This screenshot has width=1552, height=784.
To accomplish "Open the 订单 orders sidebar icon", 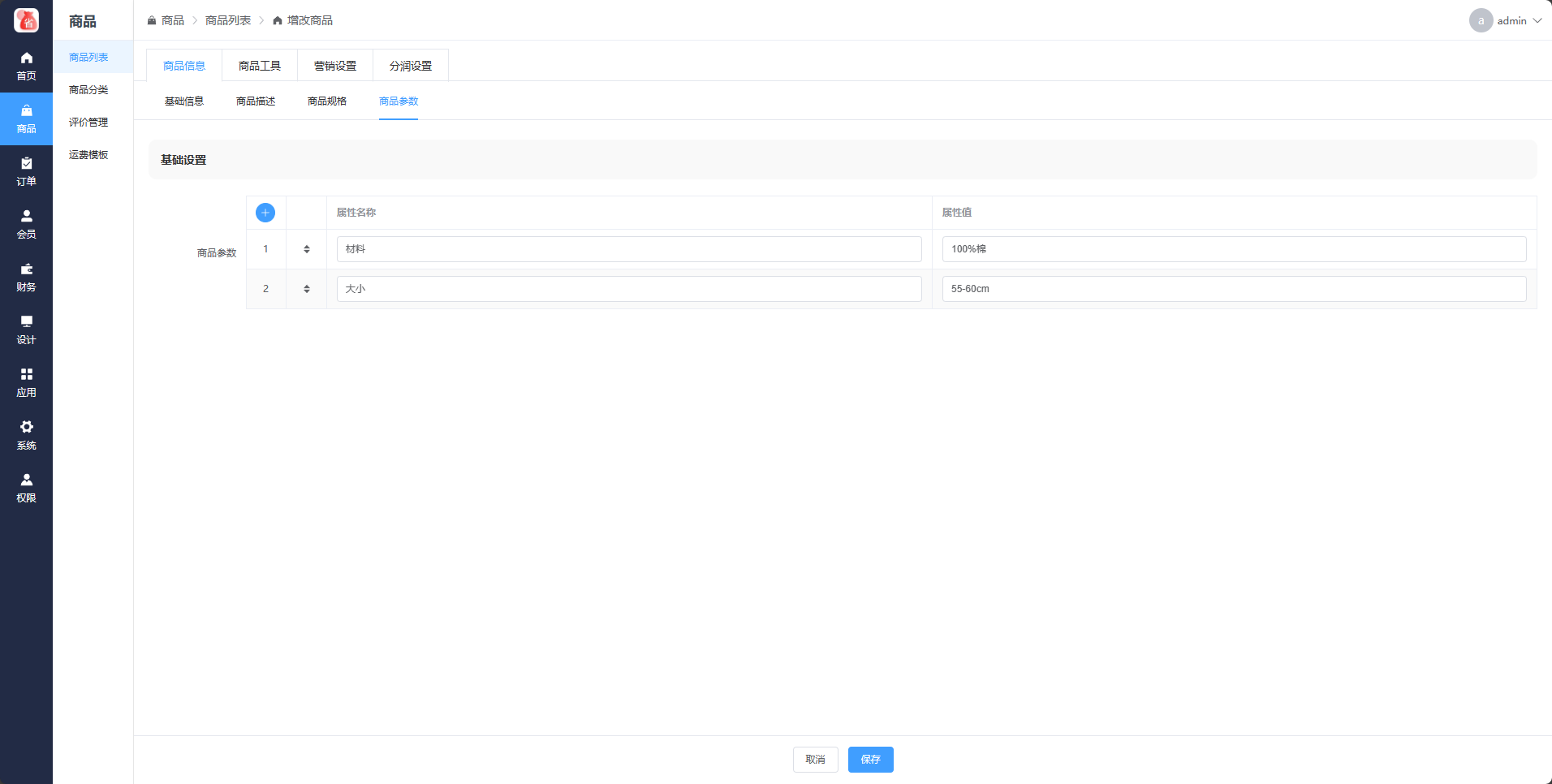I will click(x=26, y=171).
